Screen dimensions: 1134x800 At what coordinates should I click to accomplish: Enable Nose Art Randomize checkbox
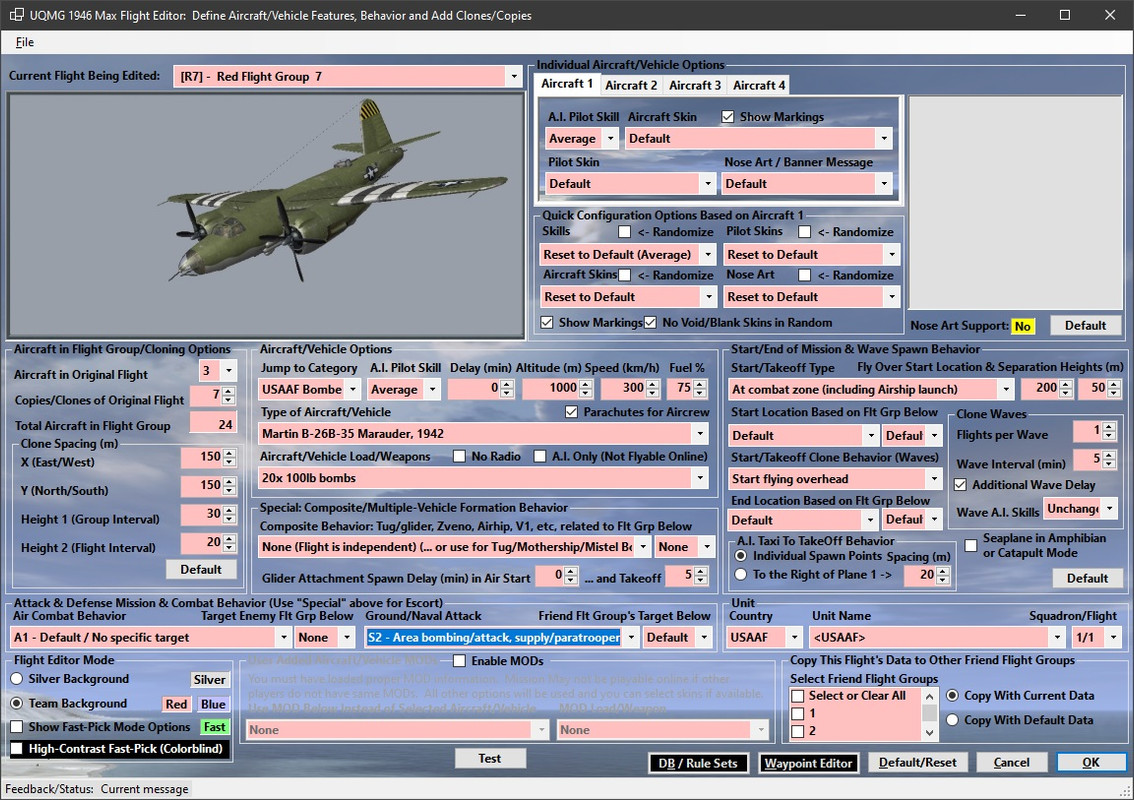[x=804, y=275]
